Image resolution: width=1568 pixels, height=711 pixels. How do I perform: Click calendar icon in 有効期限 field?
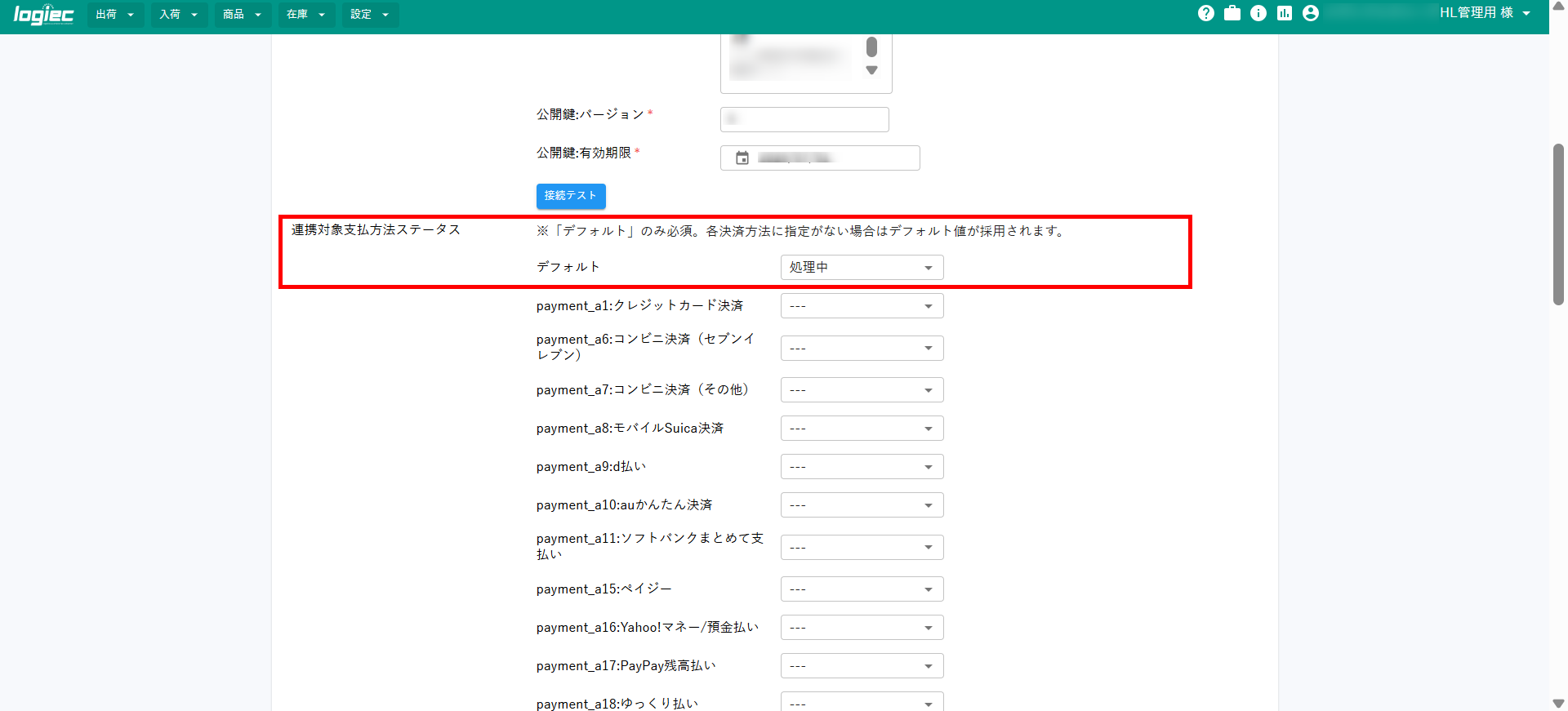pos(742,158)
